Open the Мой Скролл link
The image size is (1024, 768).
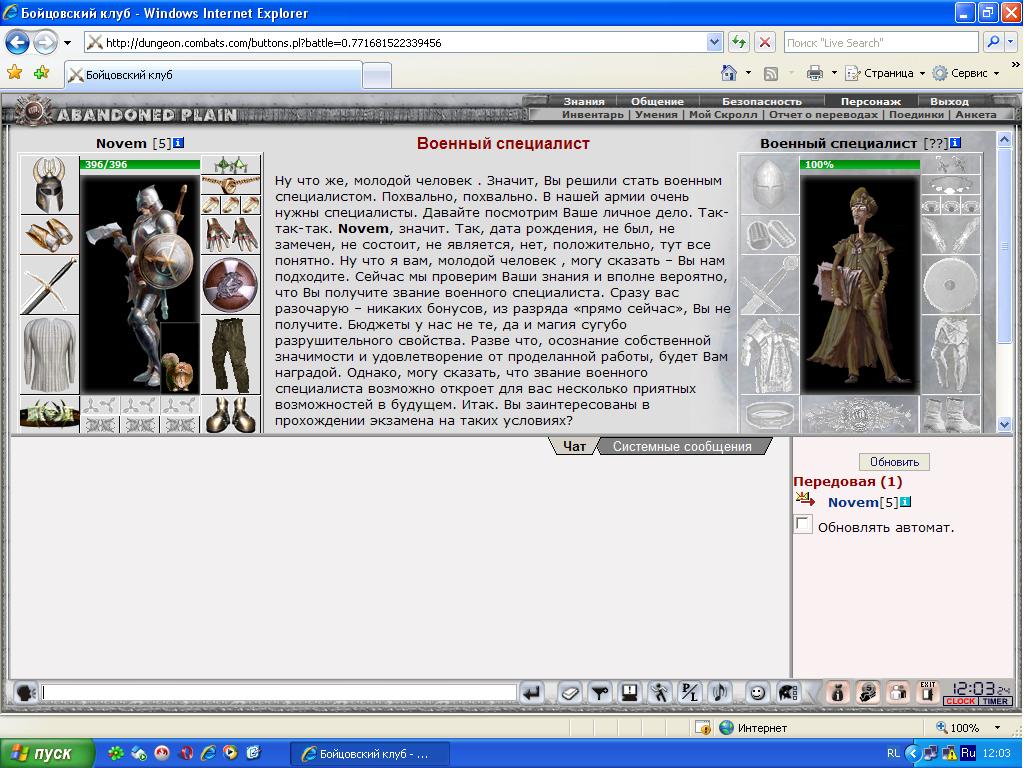pos(723,114)
